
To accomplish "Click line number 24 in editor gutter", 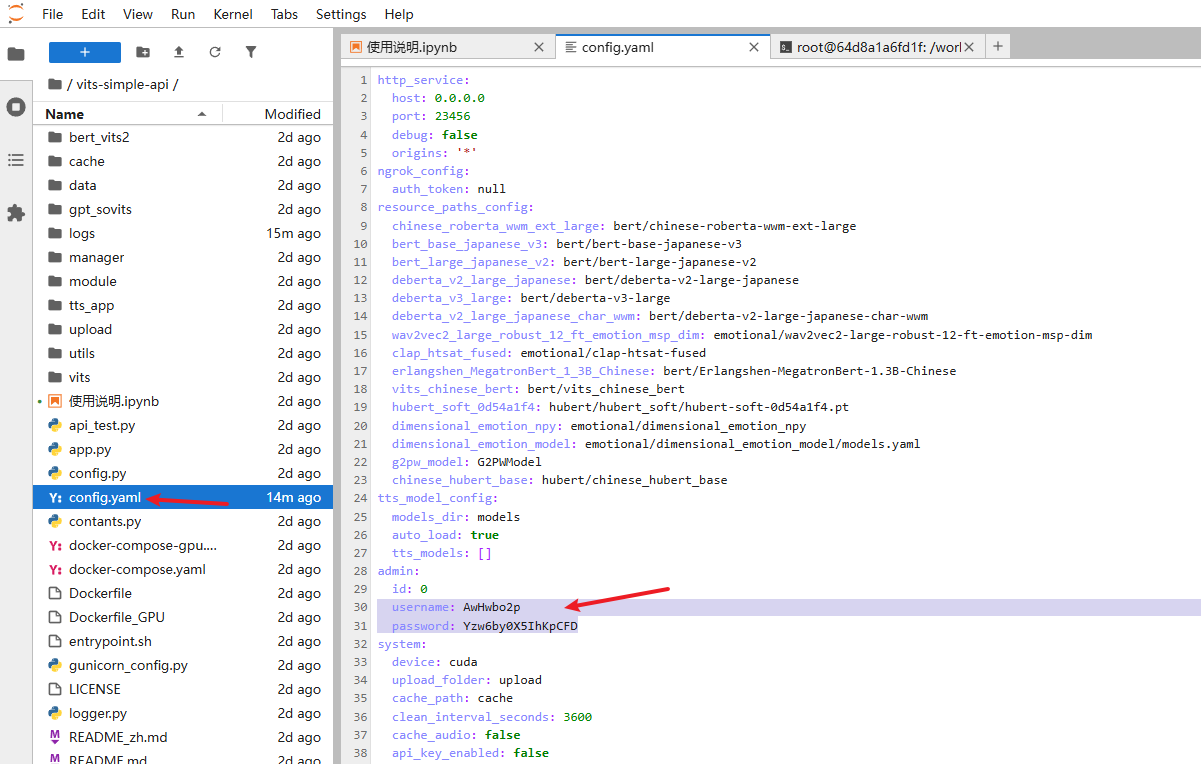I will 362,498.
